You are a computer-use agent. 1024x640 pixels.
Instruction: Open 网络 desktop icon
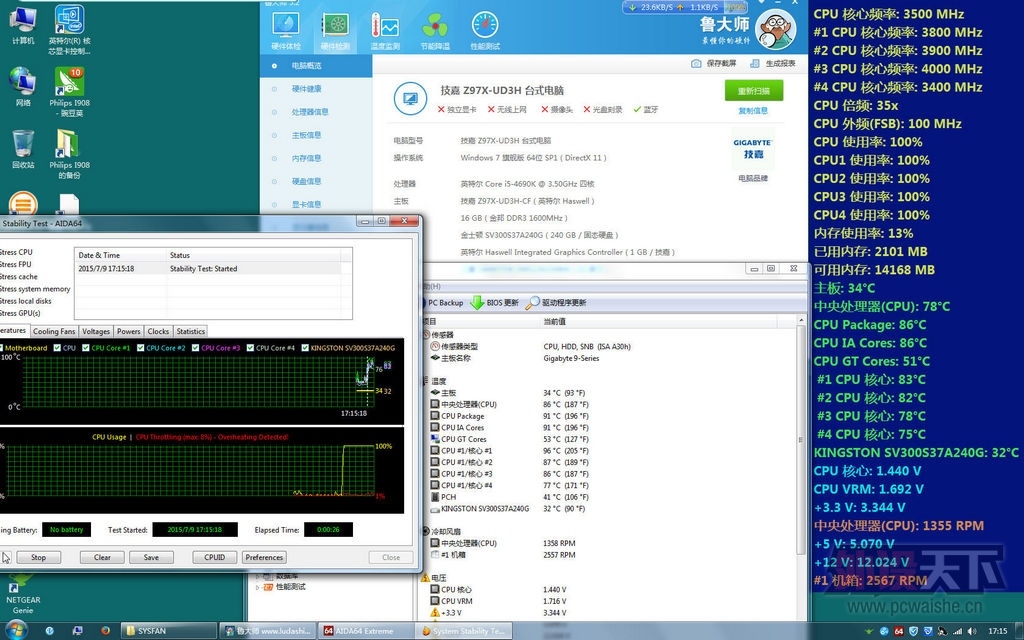pyautogui.click(x=23, y=87)
